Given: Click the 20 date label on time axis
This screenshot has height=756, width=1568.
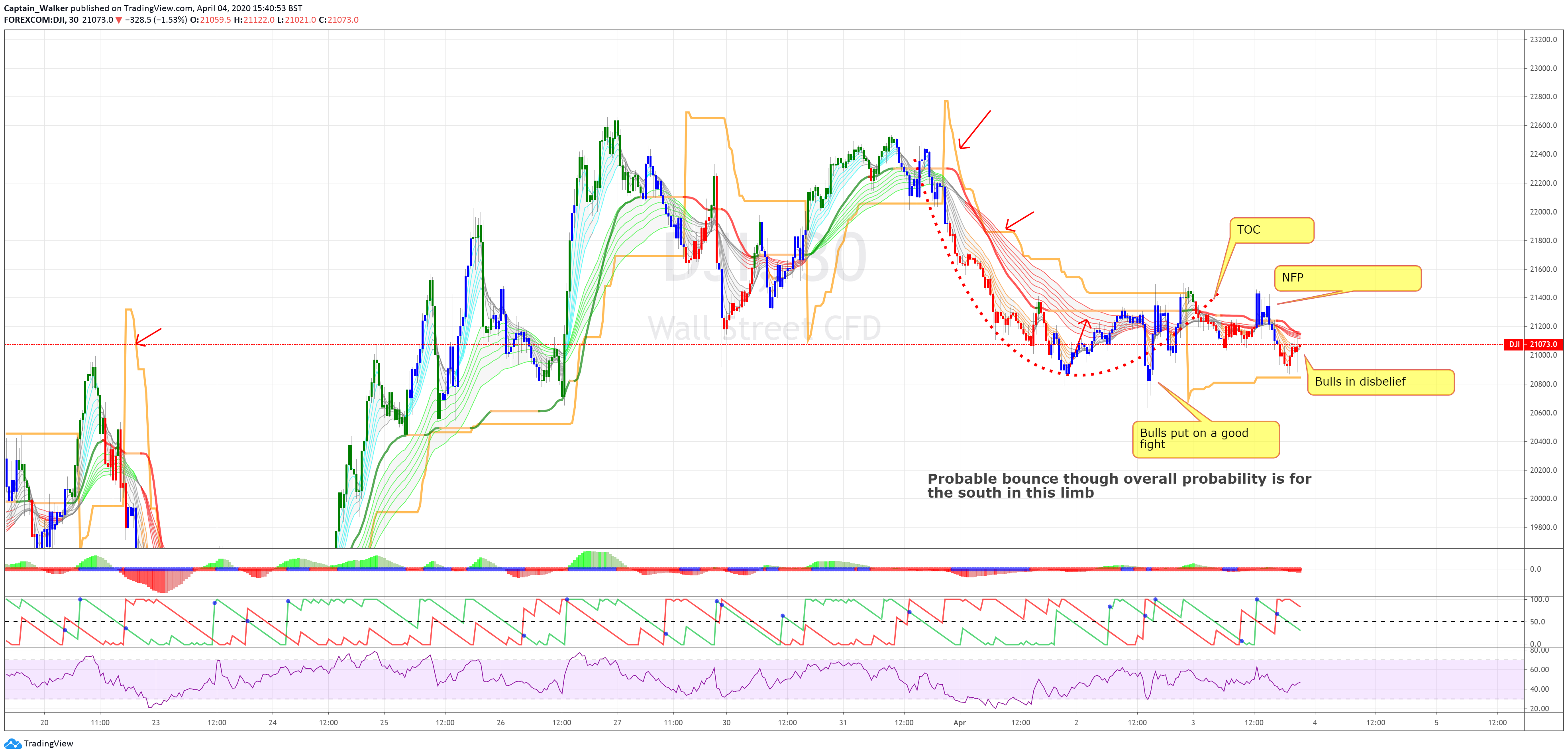Looking at the screenshot, I should point(45,723).
